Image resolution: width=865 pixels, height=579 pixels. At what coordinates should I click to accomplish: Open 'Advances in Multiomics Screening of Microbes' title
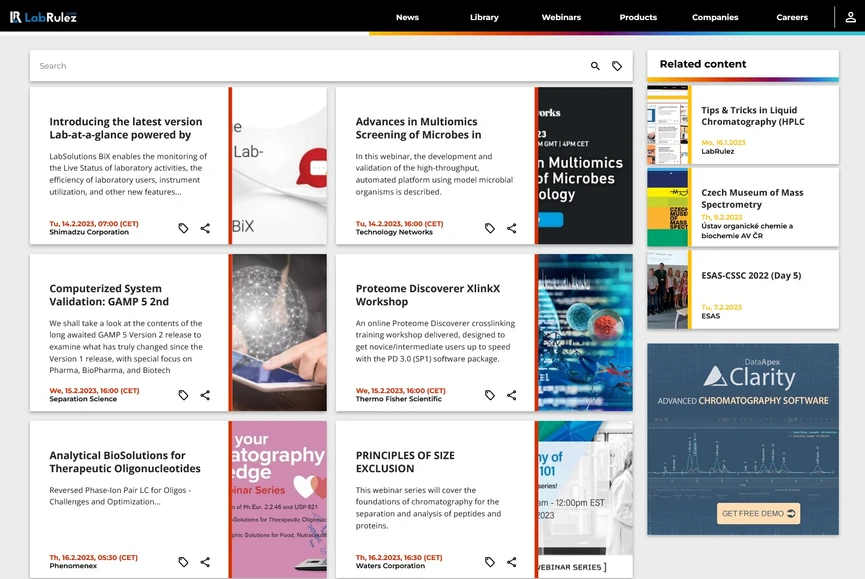[418, 128]
